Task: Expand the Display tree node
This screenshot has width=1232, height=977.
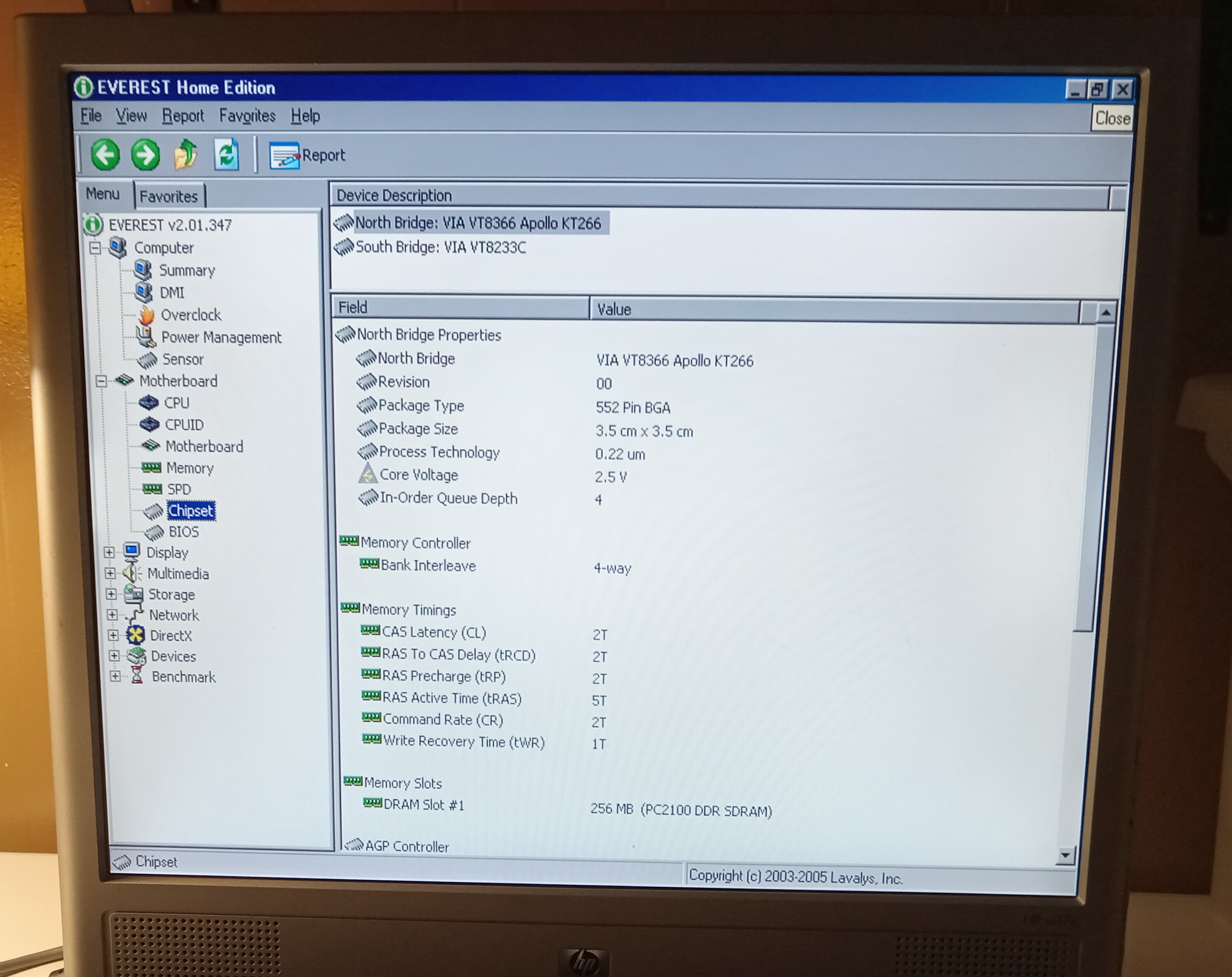Action: 109,553
